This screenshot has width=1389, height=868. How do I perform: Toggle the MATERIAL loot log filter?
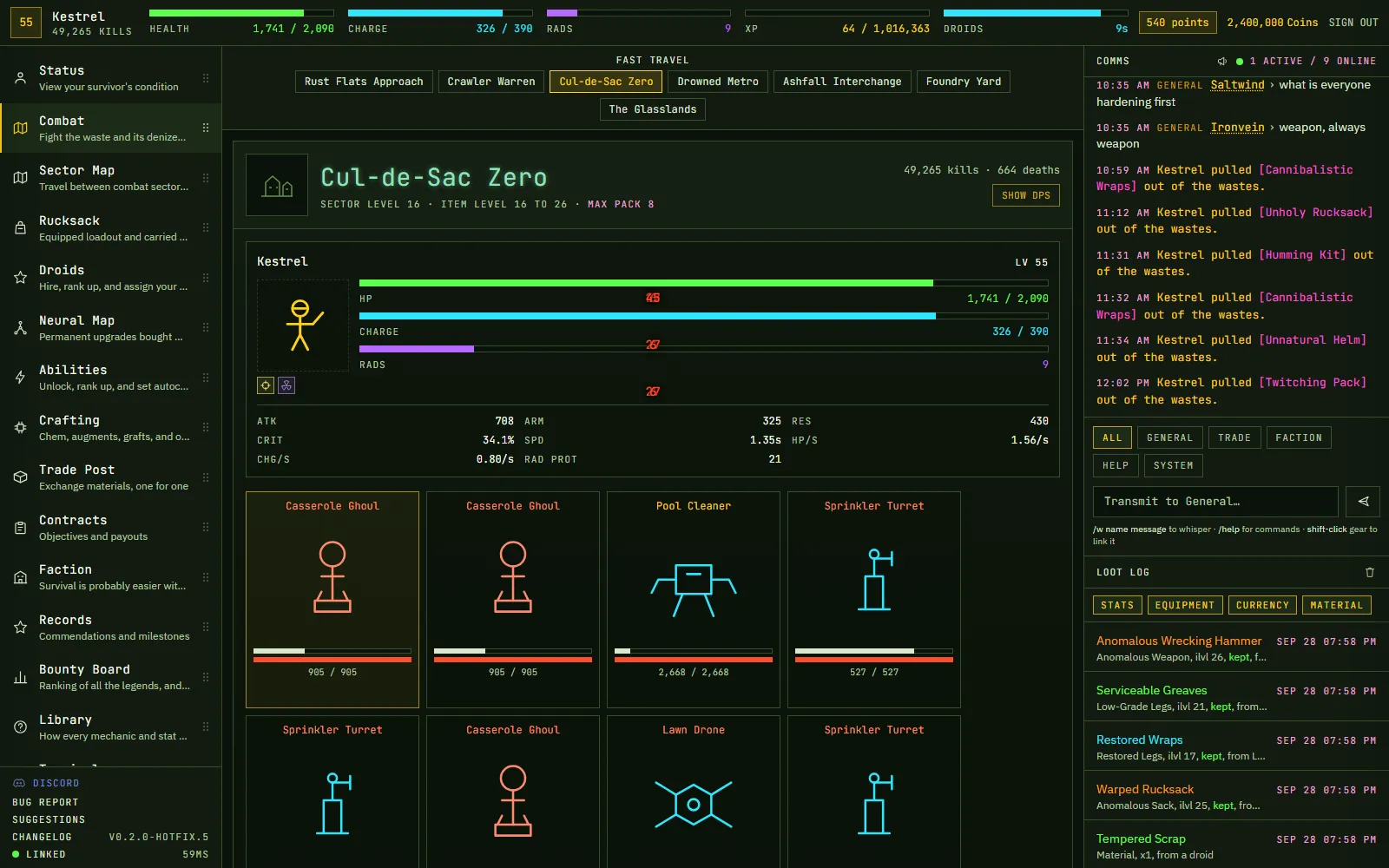click(1337, 605)
